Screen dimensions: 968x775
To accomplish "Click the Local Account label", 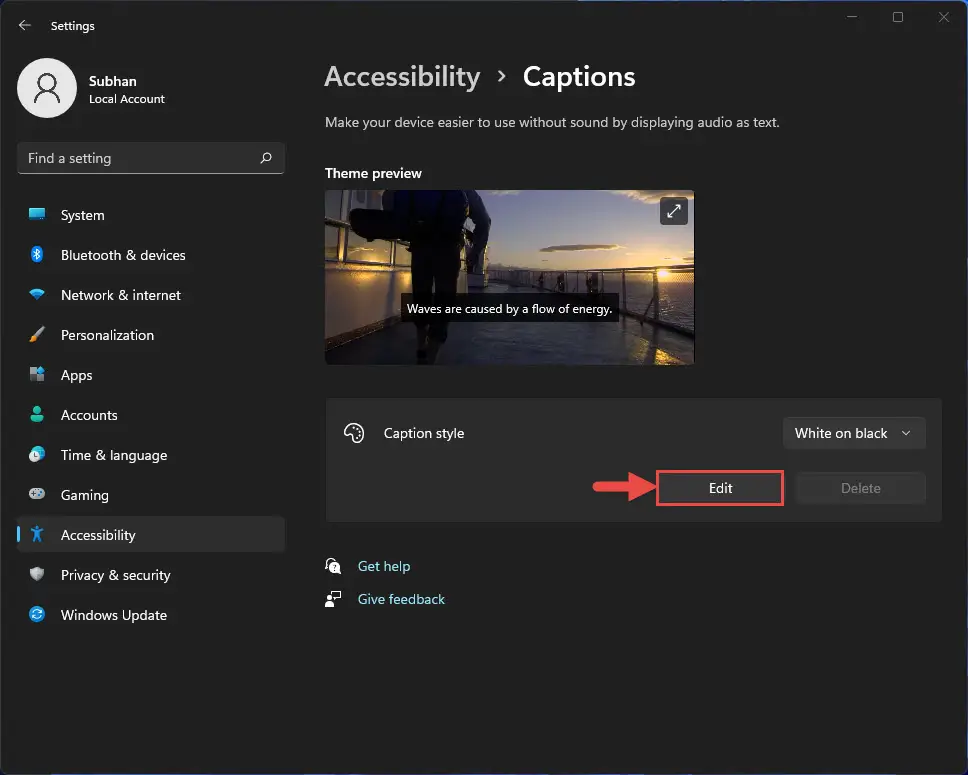I will pos(127,99).
